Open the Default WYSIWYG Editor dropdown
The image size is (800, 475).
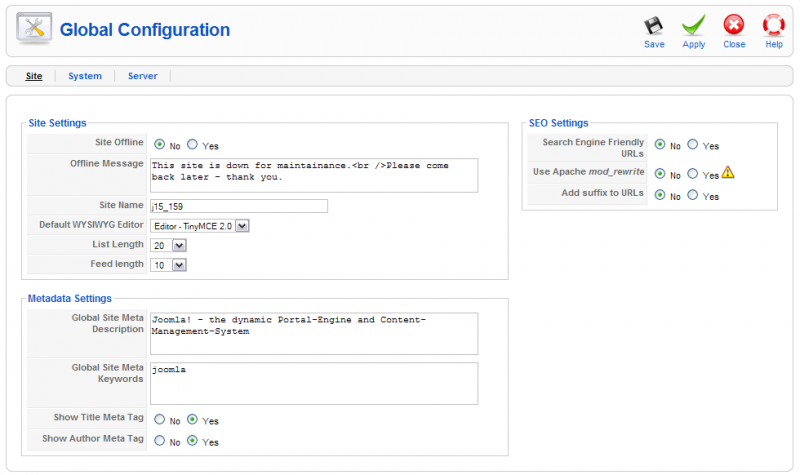pos(199,226)
